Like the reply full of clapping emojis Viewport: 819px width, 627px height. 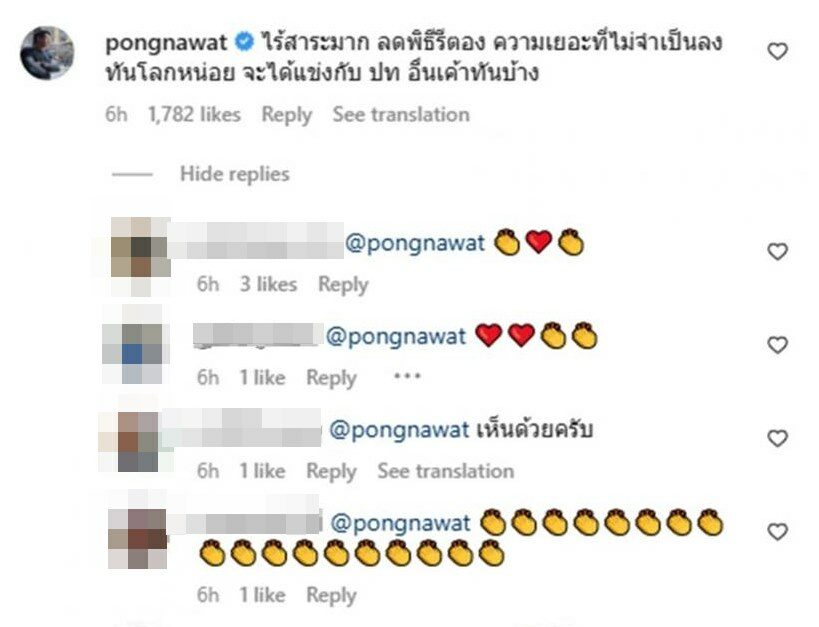click(777, 531)
